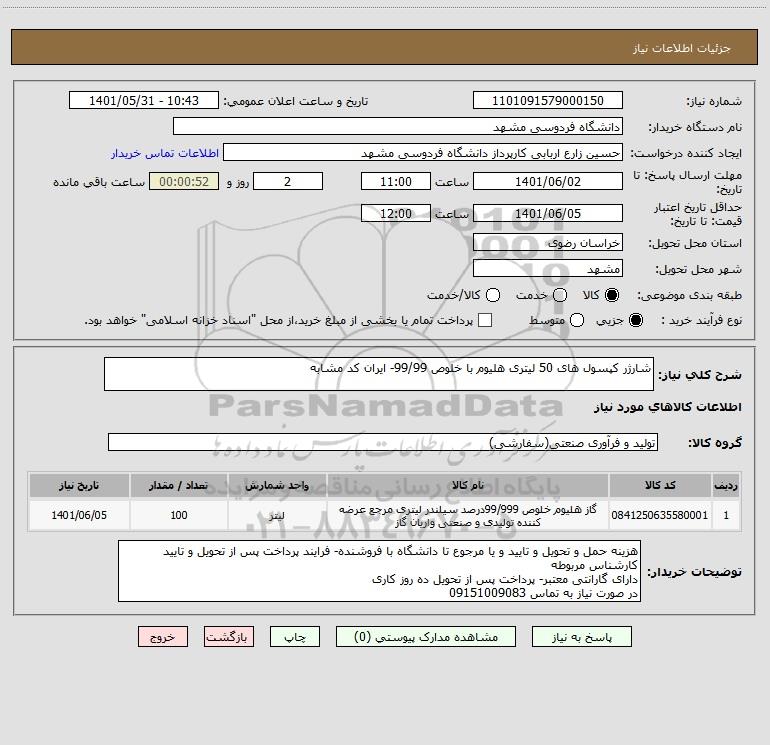The image size is (770, 745).
Task: Click need date cell 1401/06/05 in table
Action: (x=79, y=515)
